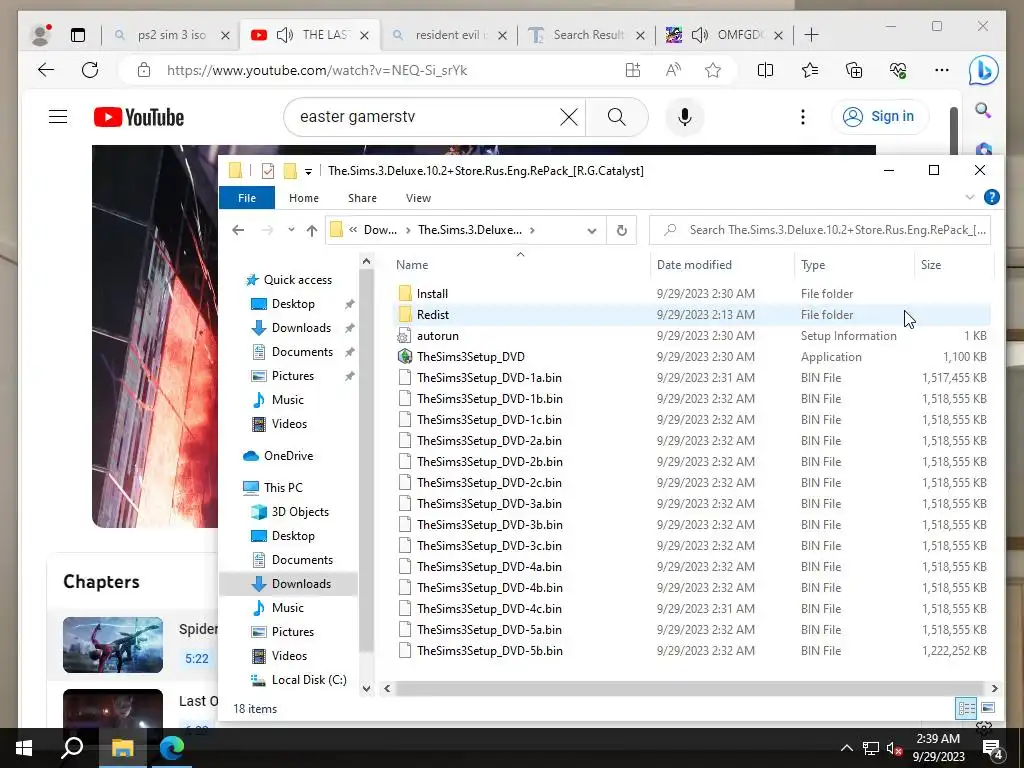This screenshot has height=768, width=1024.
Task: Expand the address bar history dropdown
Action: point(592,231)
